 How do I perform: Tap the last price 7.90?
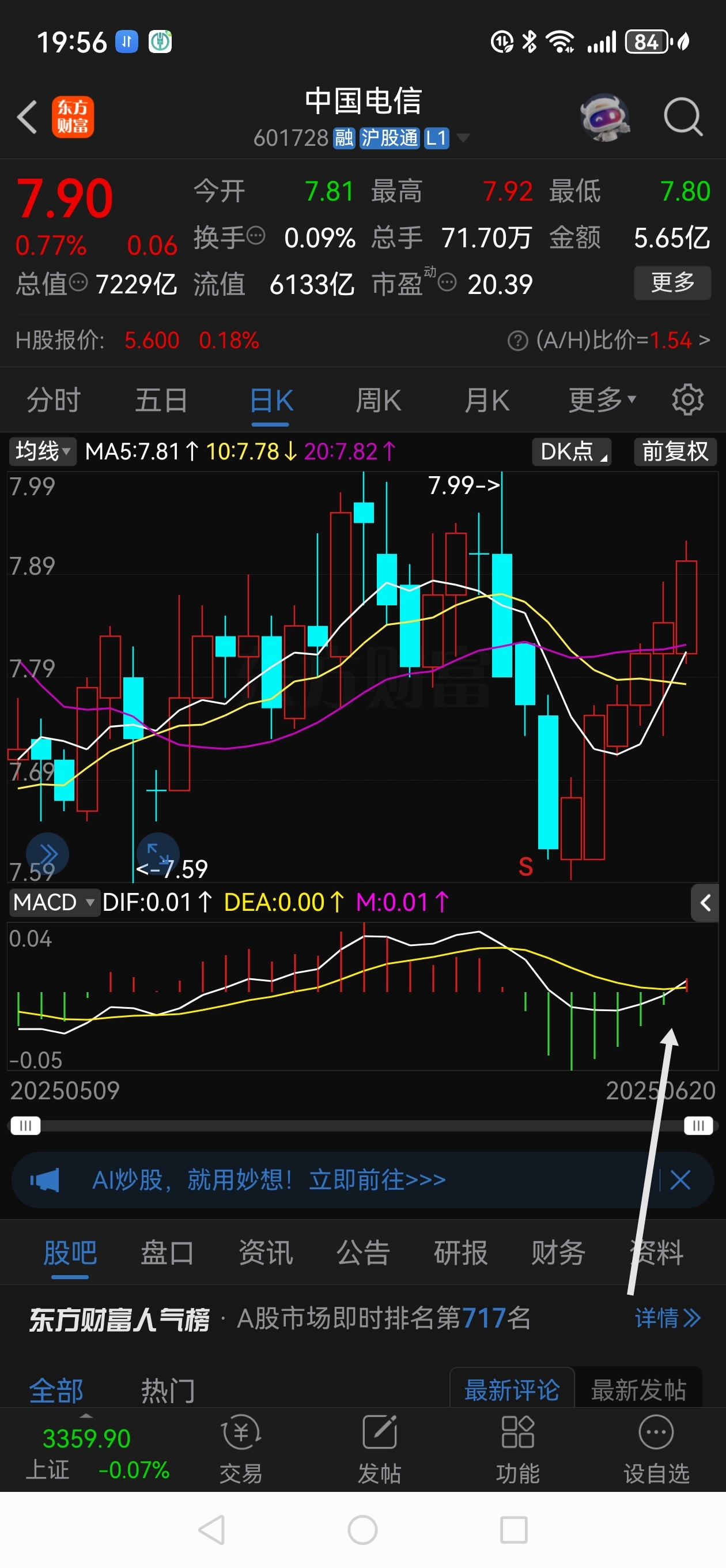point(65,198)
